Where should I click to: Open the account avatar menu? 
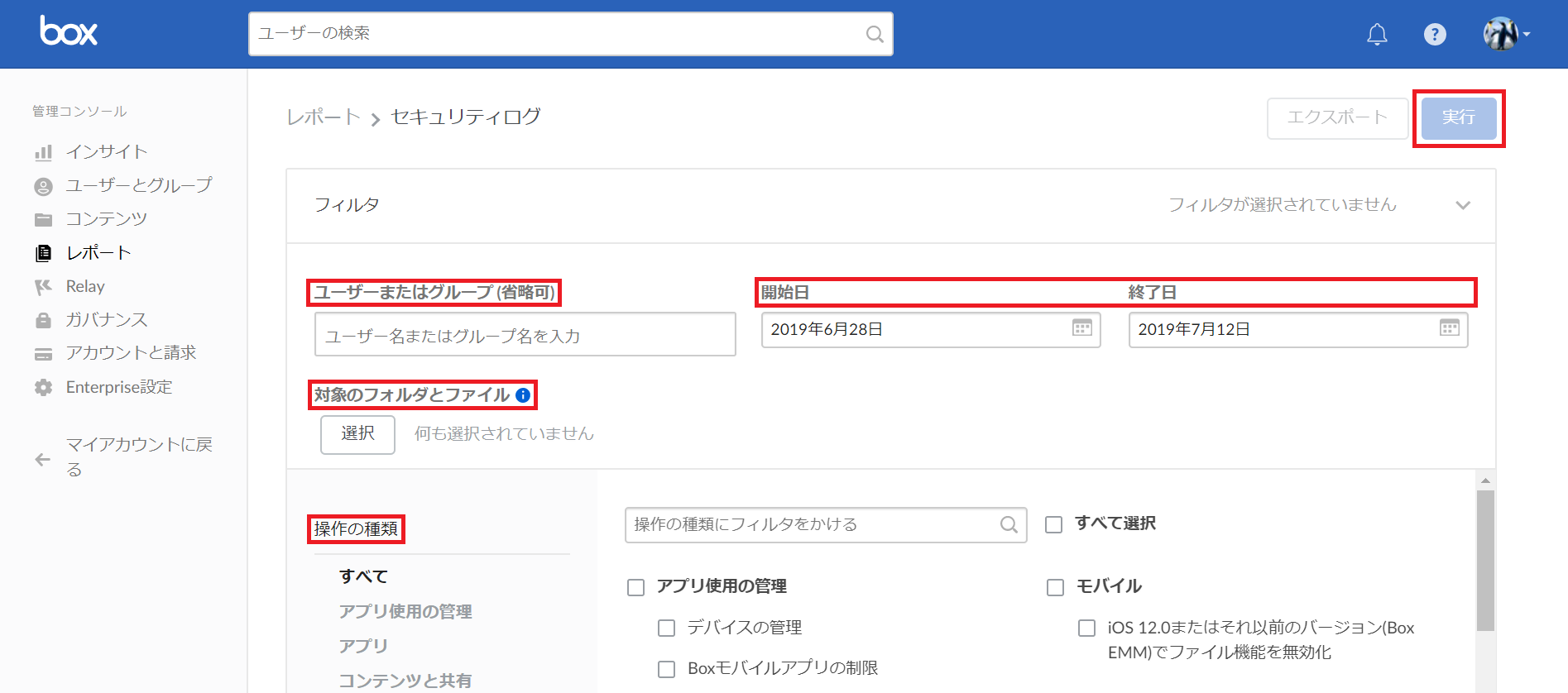(1506, 34)
